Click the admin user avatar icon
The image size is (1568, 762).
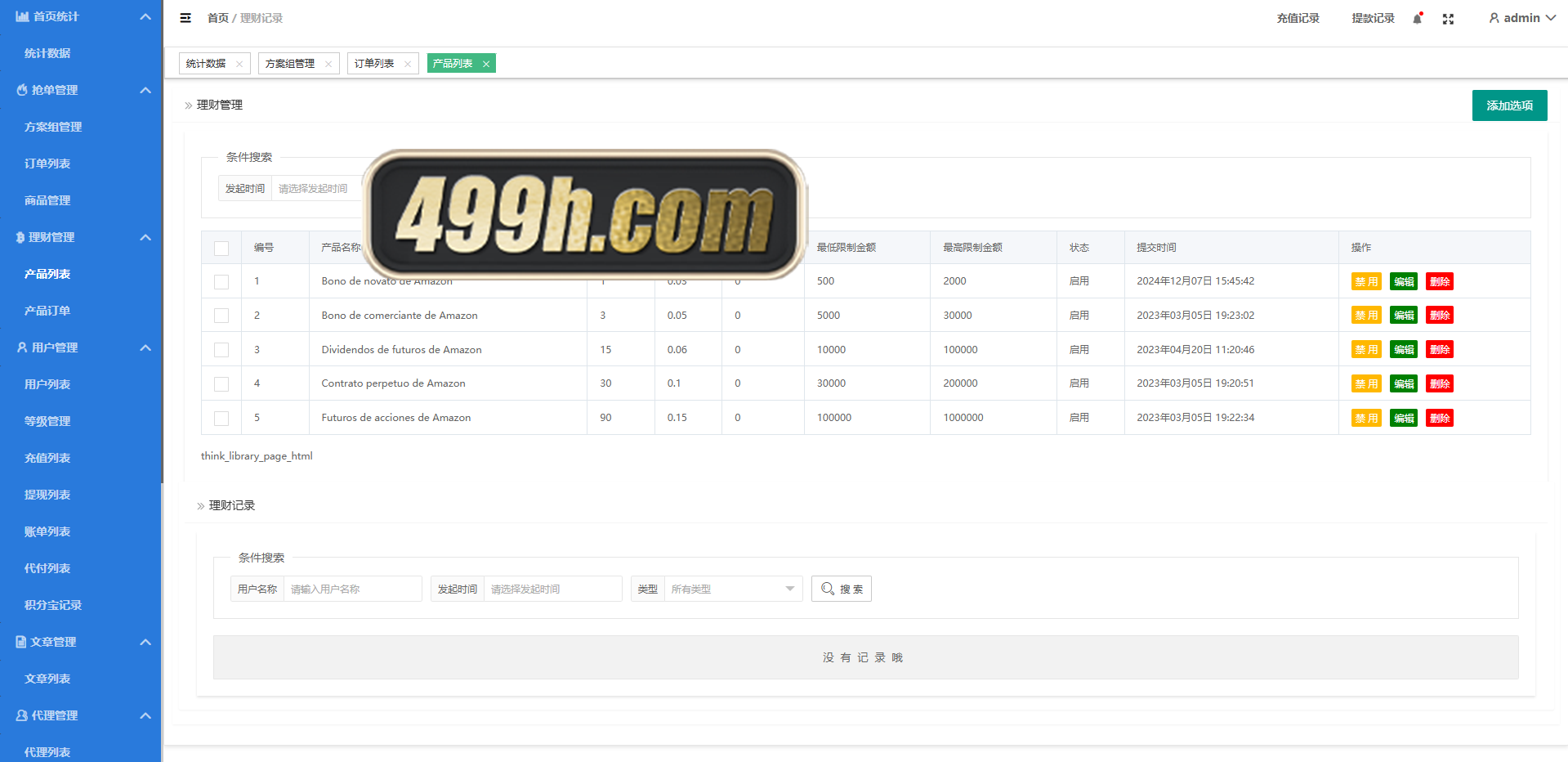click(x=1494, y=18)
